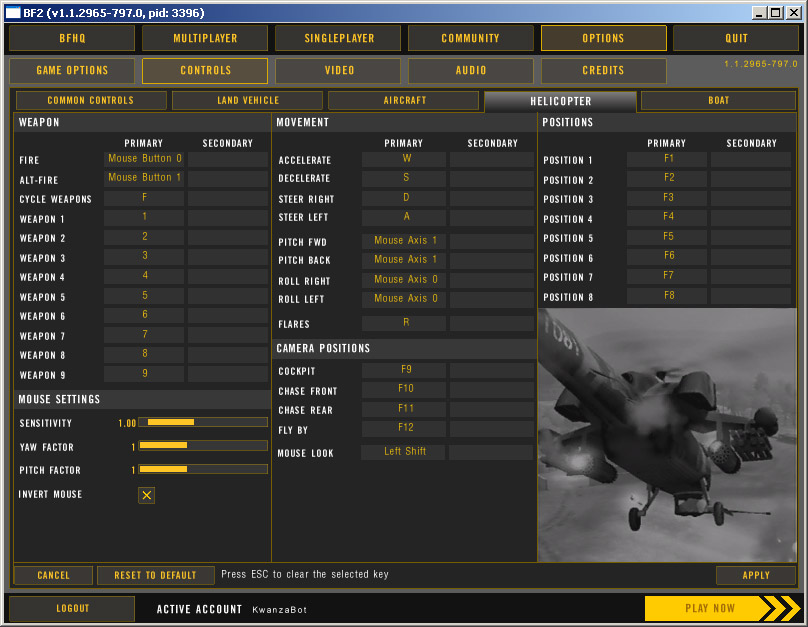Image resolution: width=808 pixels, height=627 pixels.
Task: Switch to Aircraft controls tab
Action: (x=403, y=100)
